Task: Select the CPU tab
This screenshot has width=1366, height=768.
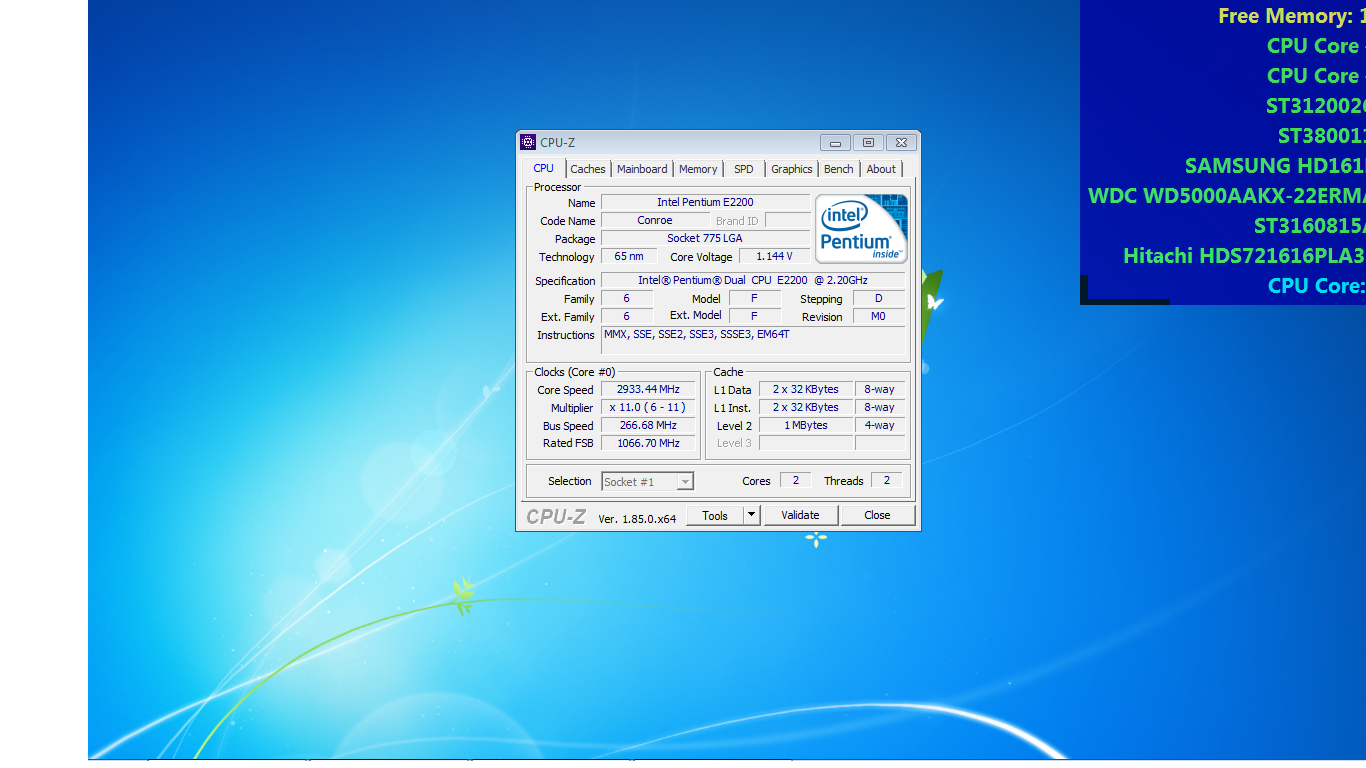Action: 544,168
